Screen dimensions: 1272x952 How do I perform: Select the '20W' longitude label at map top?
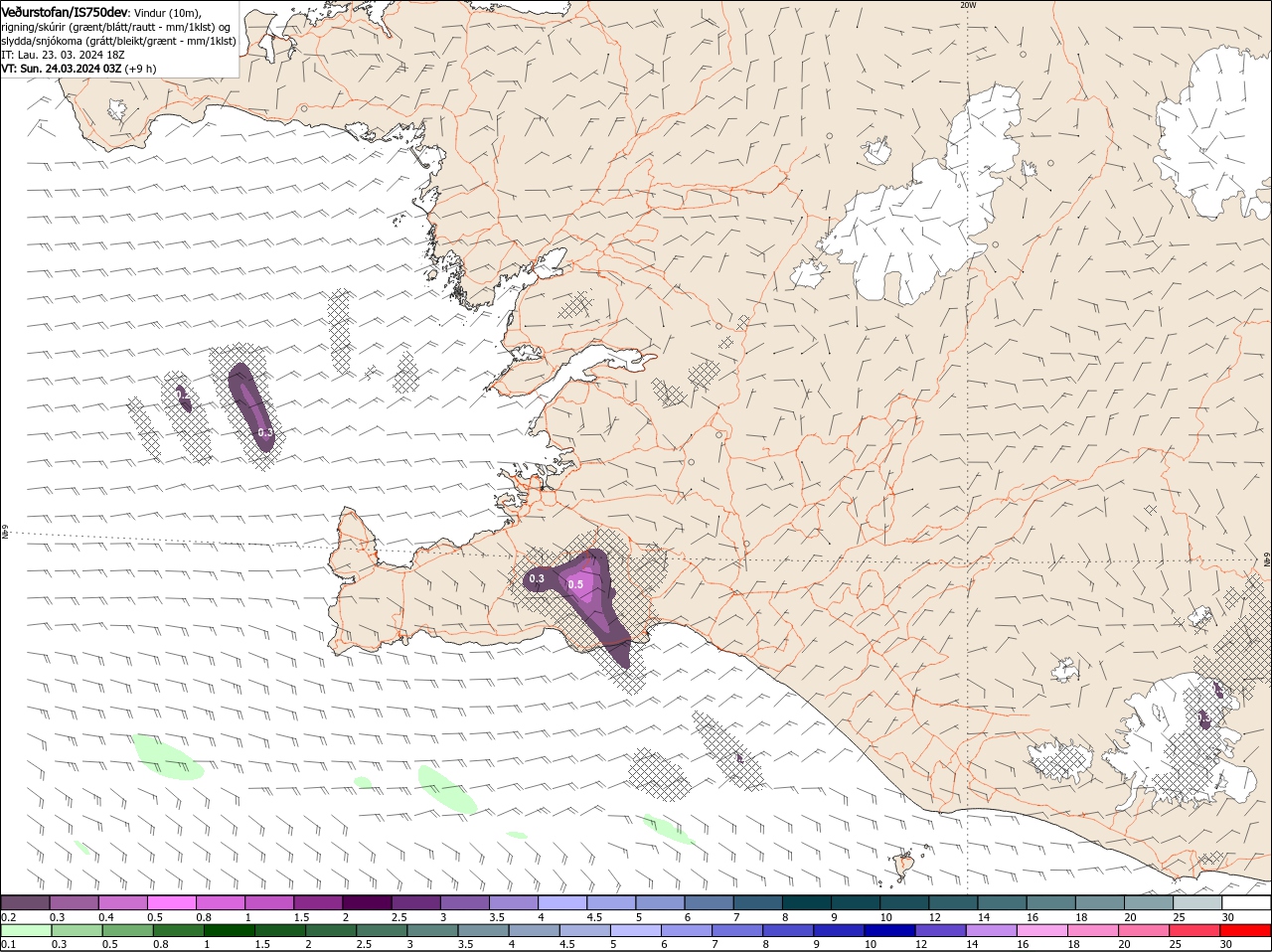[x=968, y=5]
